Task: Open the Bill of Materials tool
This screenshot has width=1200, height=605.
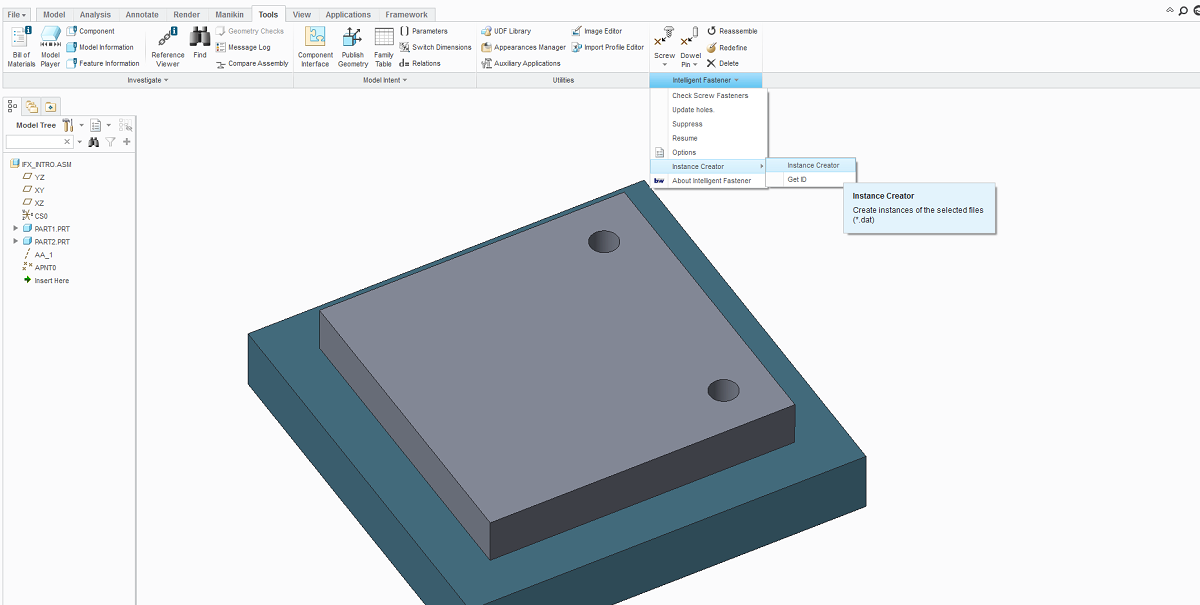Action: click(x=21, y=45)
